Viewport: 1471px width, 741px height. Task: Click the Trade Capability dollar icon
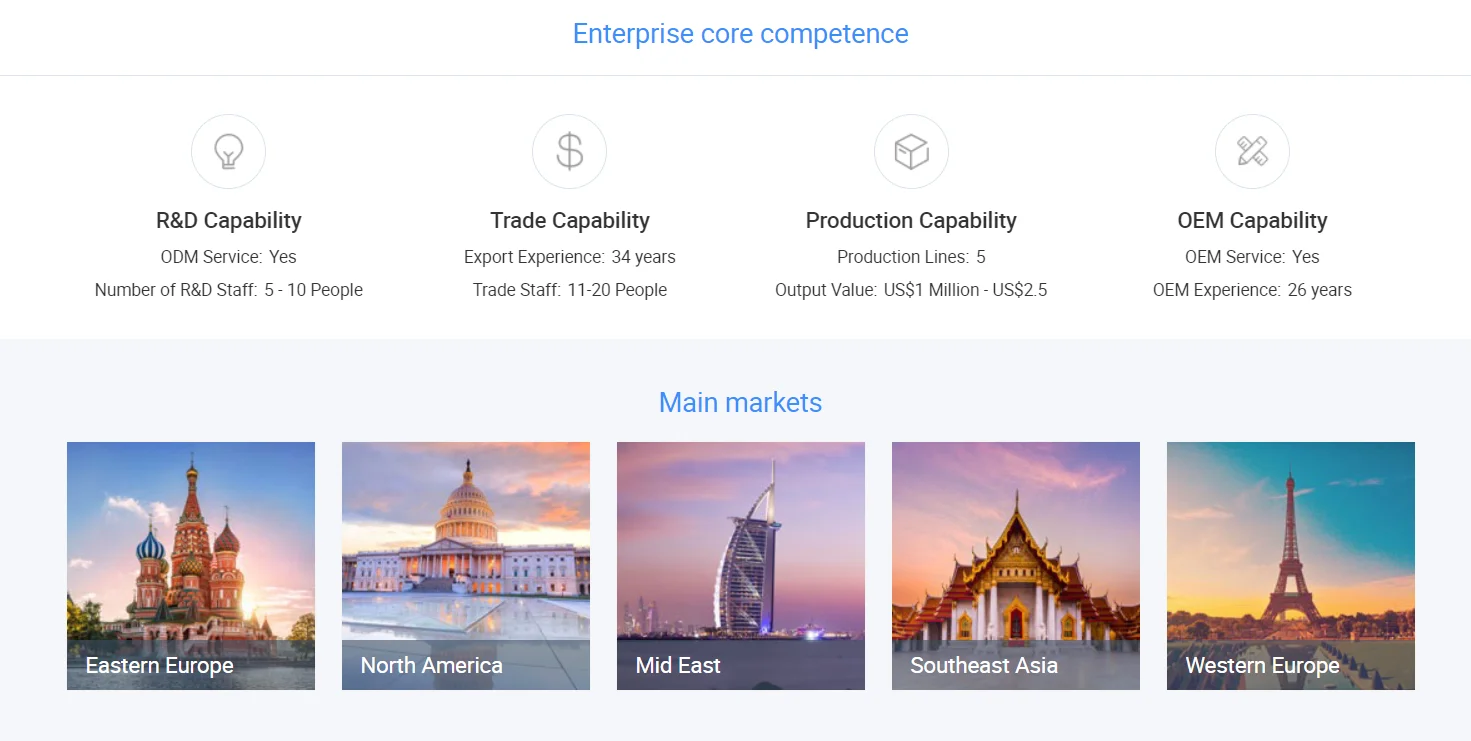569,152
